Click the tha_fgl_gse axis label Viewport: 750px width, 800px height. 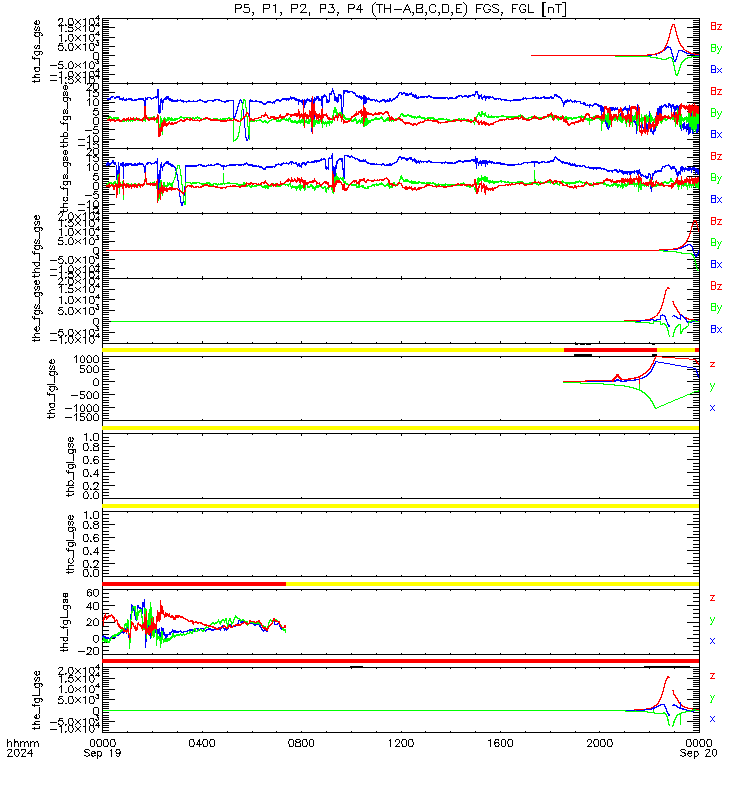52,389
